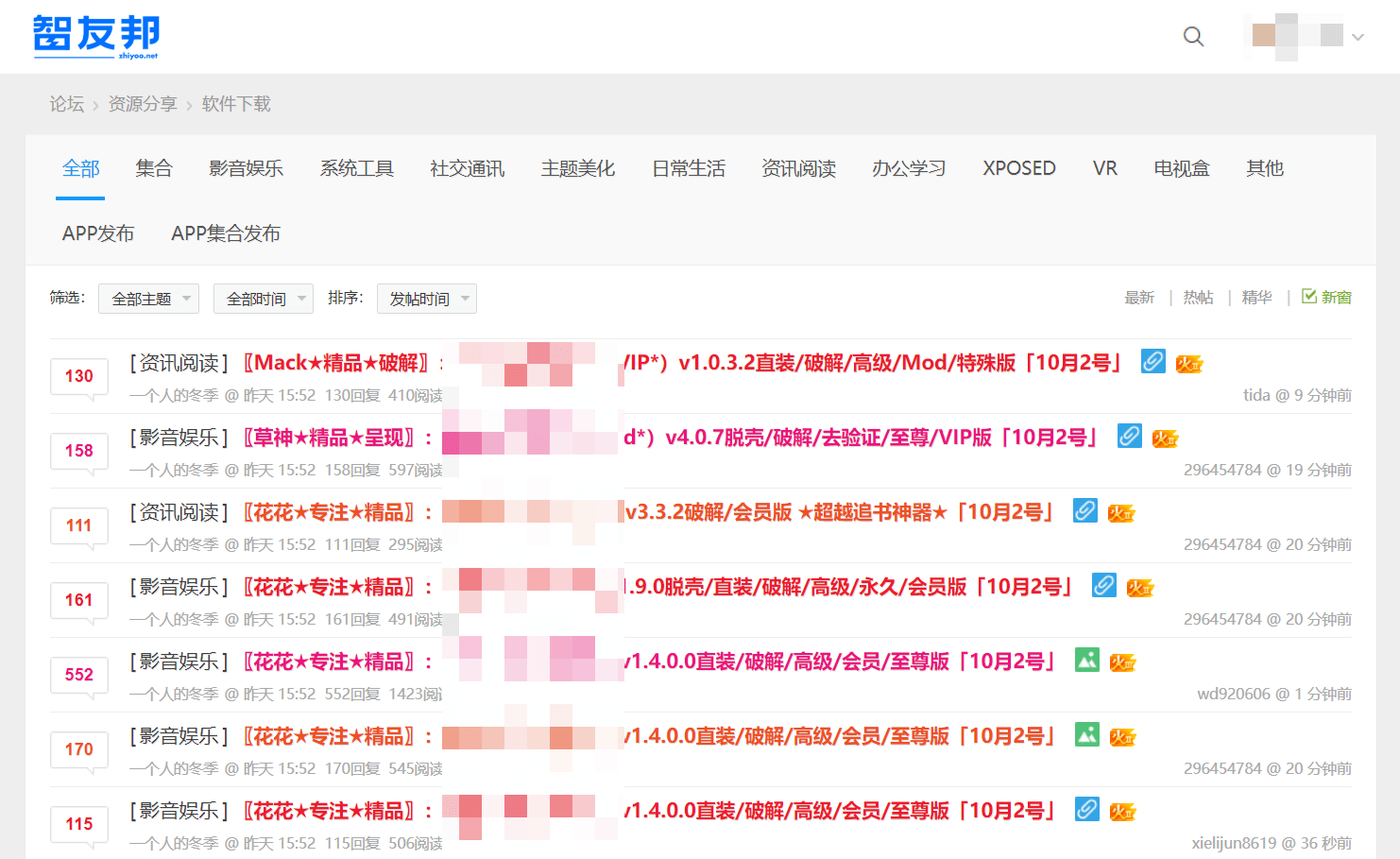Click attachment icon on the 130-reply post
Viewport: 1400px width, 859px height.
[x=1152, y=362]
